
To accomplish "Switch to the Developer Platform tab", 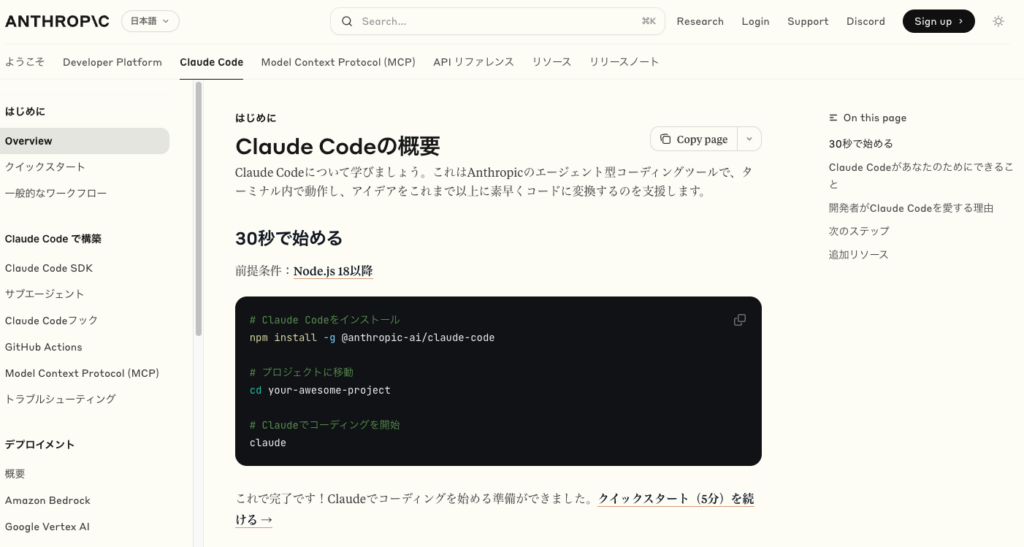I will point(112,62).
